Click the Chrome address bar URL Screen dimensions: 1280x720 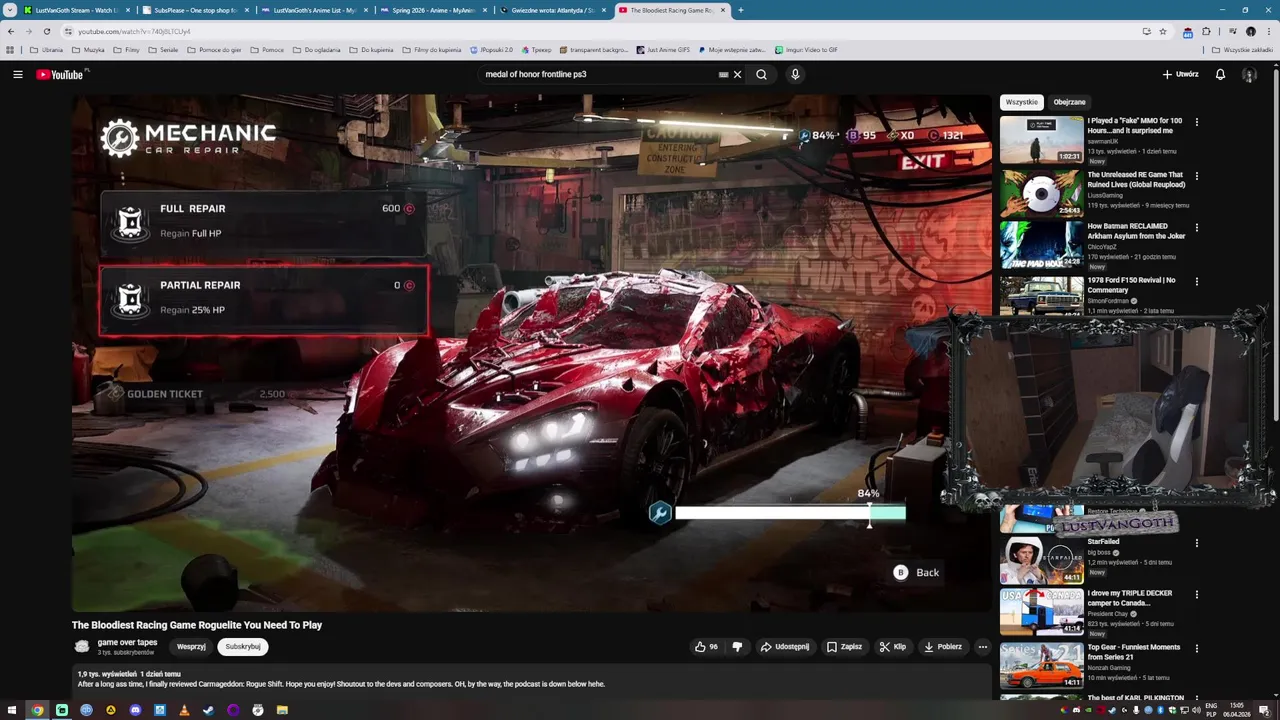(134, 31)
